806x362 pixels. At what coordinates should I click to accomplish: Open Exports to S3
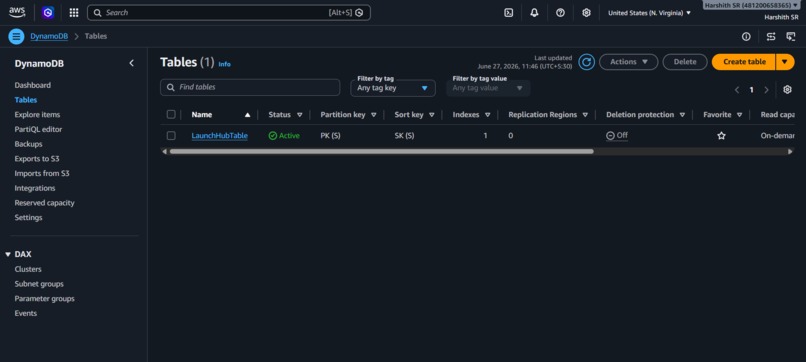[x=36, y=159]
